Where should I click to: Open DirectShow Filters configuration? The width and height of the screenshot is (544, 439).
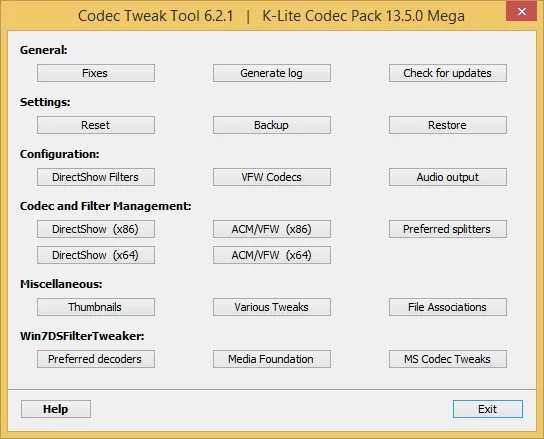(96, 177)
